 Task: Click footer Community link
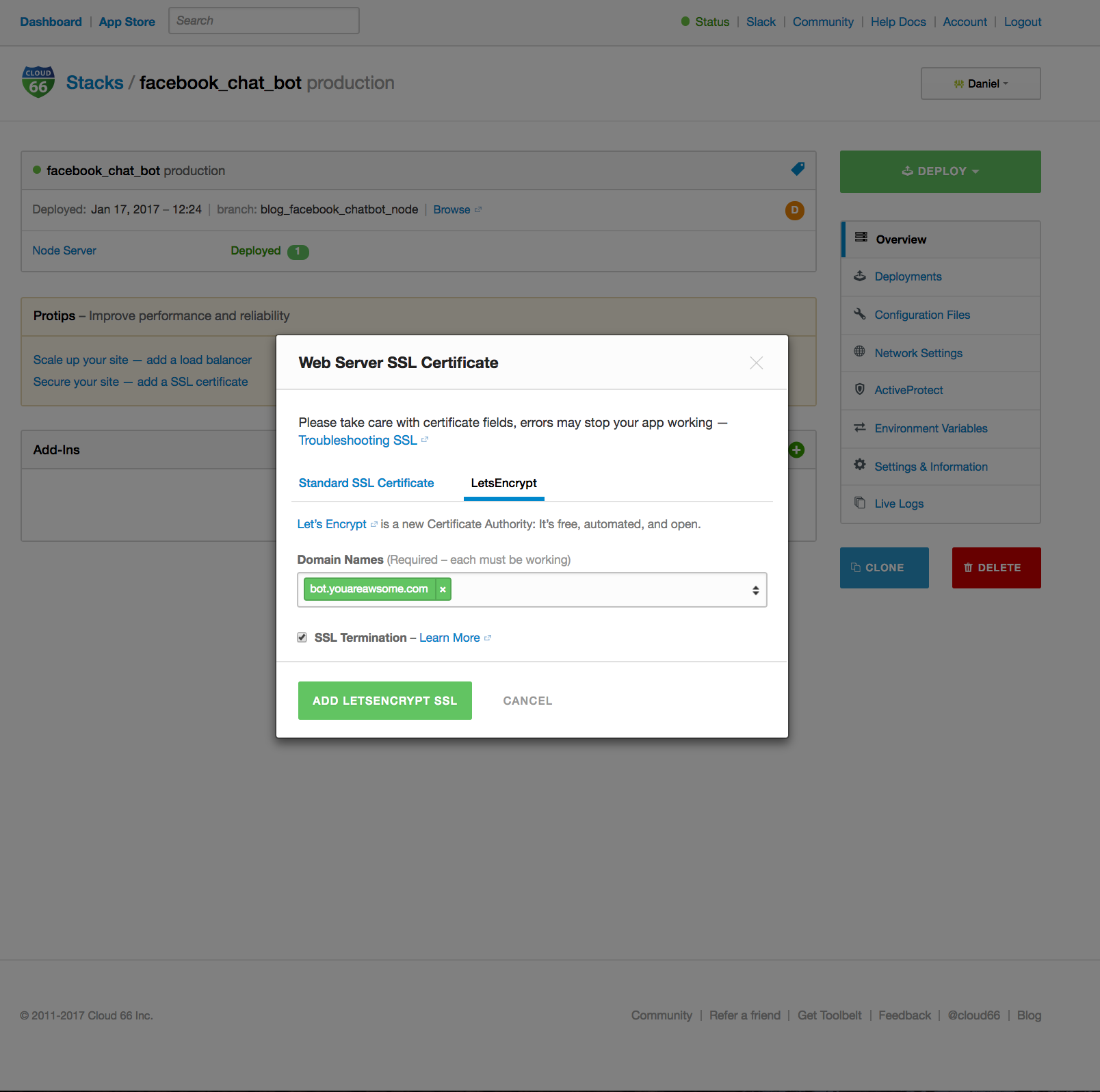click(x=662, y=1015)
